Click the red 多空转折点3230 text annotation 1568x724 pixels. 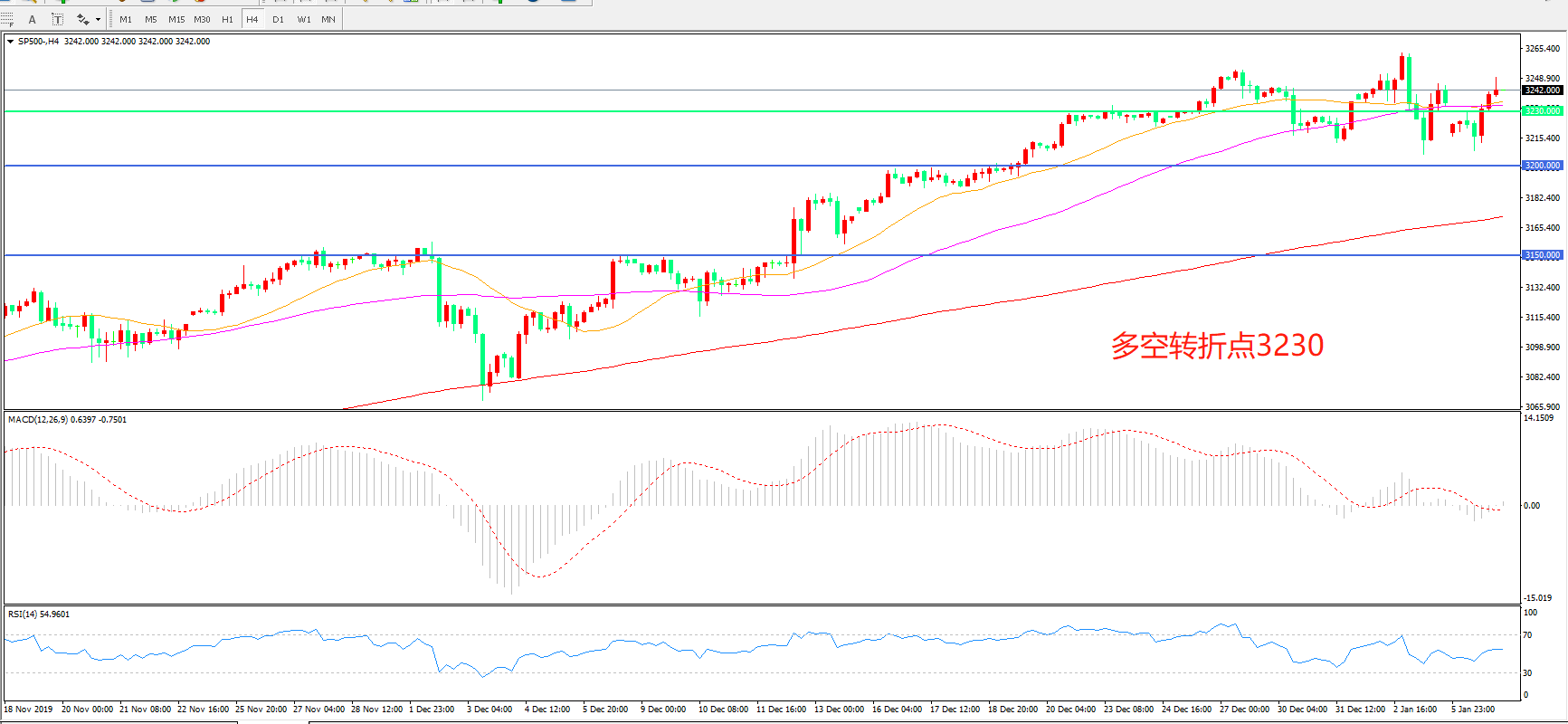click(x=1217, y=346)
